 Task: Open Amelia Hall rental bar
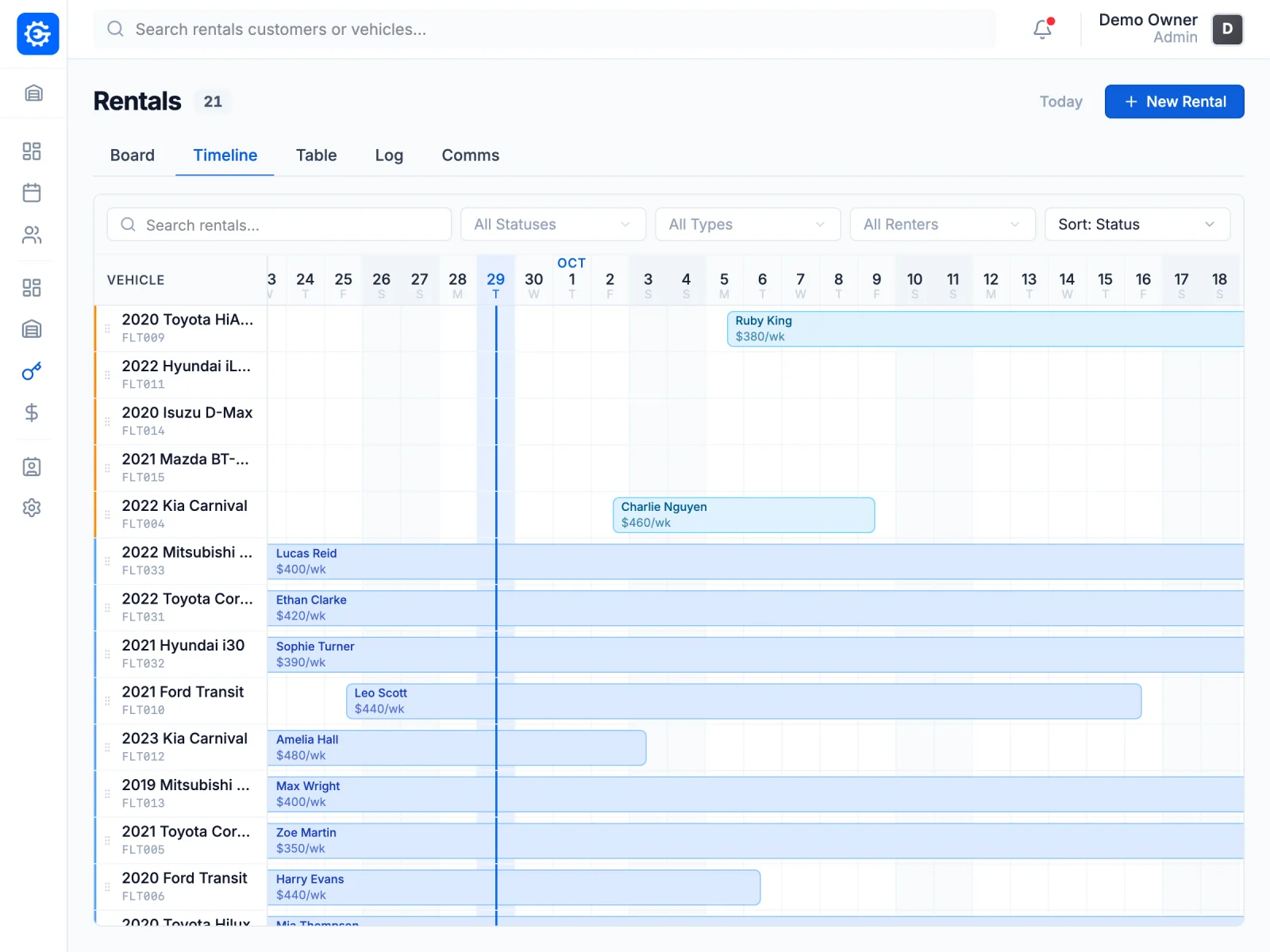(456, 748)
